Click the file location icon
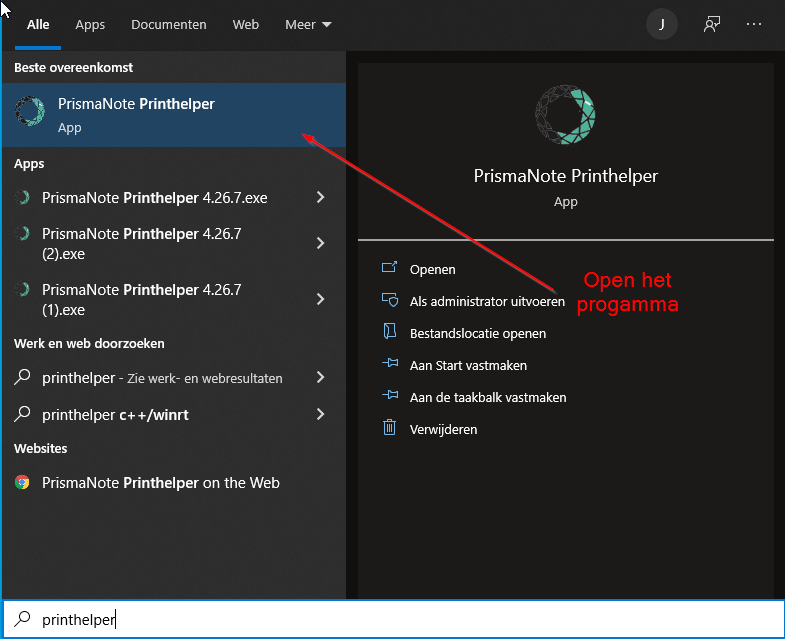The height and width of the screenshot is (639, 785). (389, 331)
